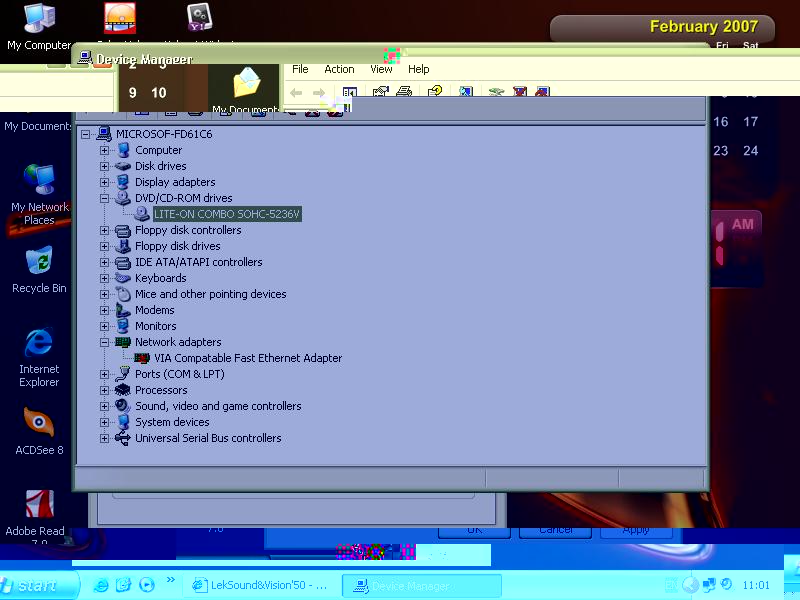The image size is (800, 600).
Task: Show hidden Quick Launch items chevron
Action: [170, 580]
